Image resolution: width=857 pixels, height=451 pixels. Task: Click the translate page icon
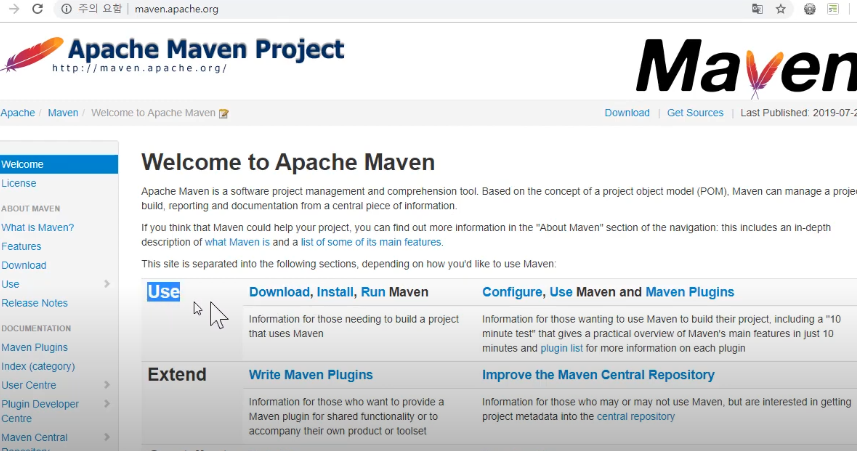(x=757, y=9)
